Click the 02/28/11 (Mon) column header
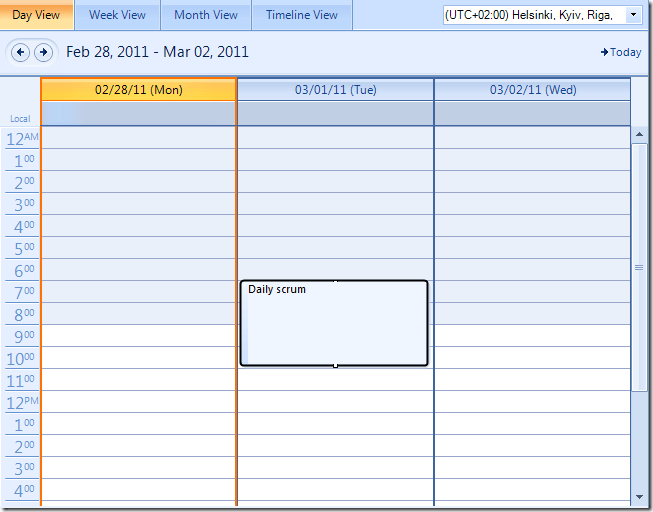The height and width of the screenshot is (512, 653). 139,90
